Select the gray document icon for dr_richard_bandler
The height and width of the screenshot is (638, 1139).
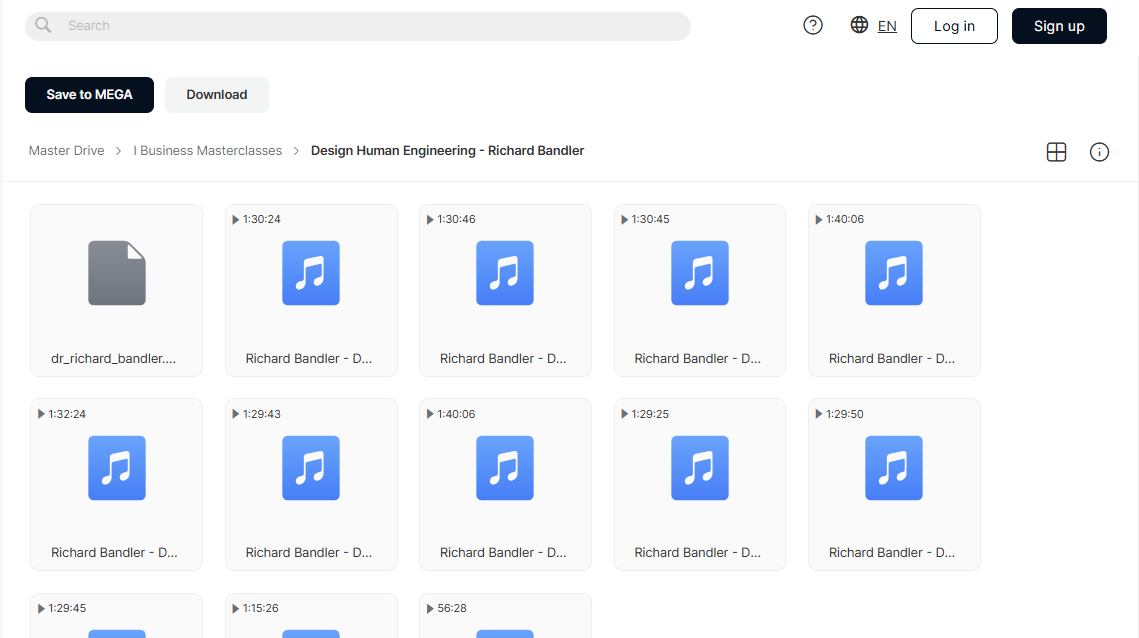pyautogui.click(x=117, y=272)
